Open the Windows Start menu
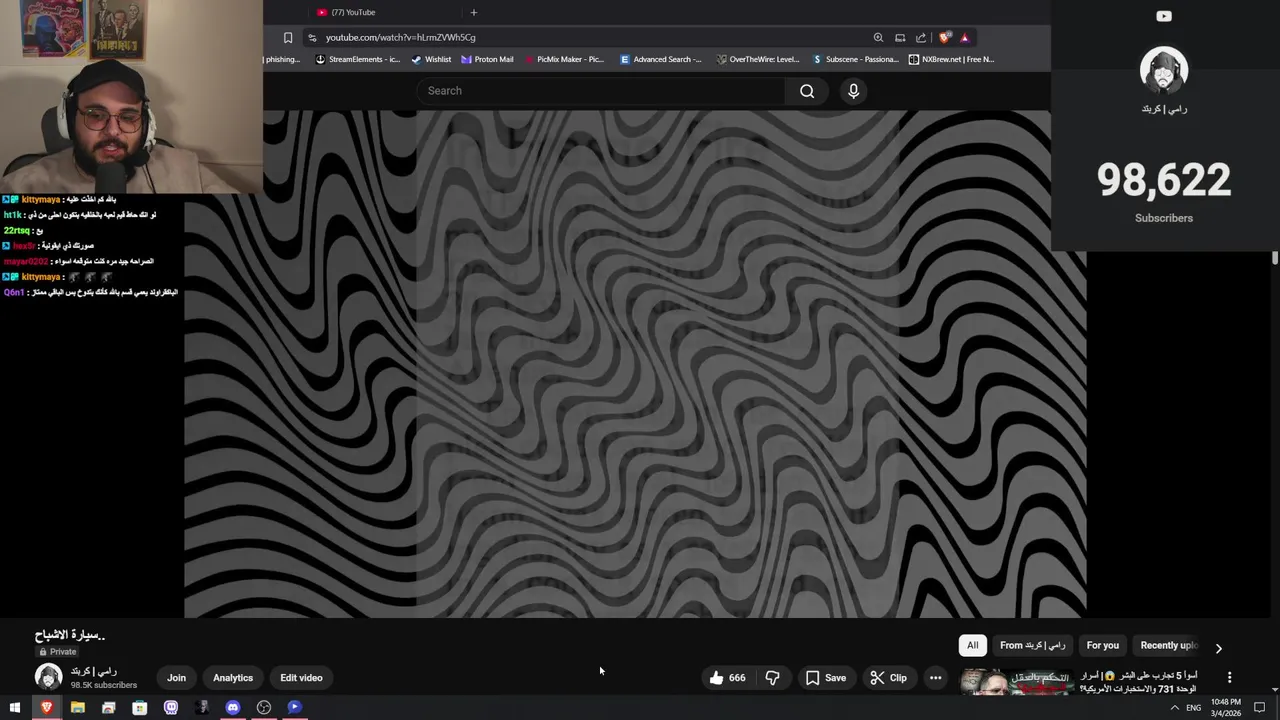1280x720 pixels. click(x=14, y=707)
